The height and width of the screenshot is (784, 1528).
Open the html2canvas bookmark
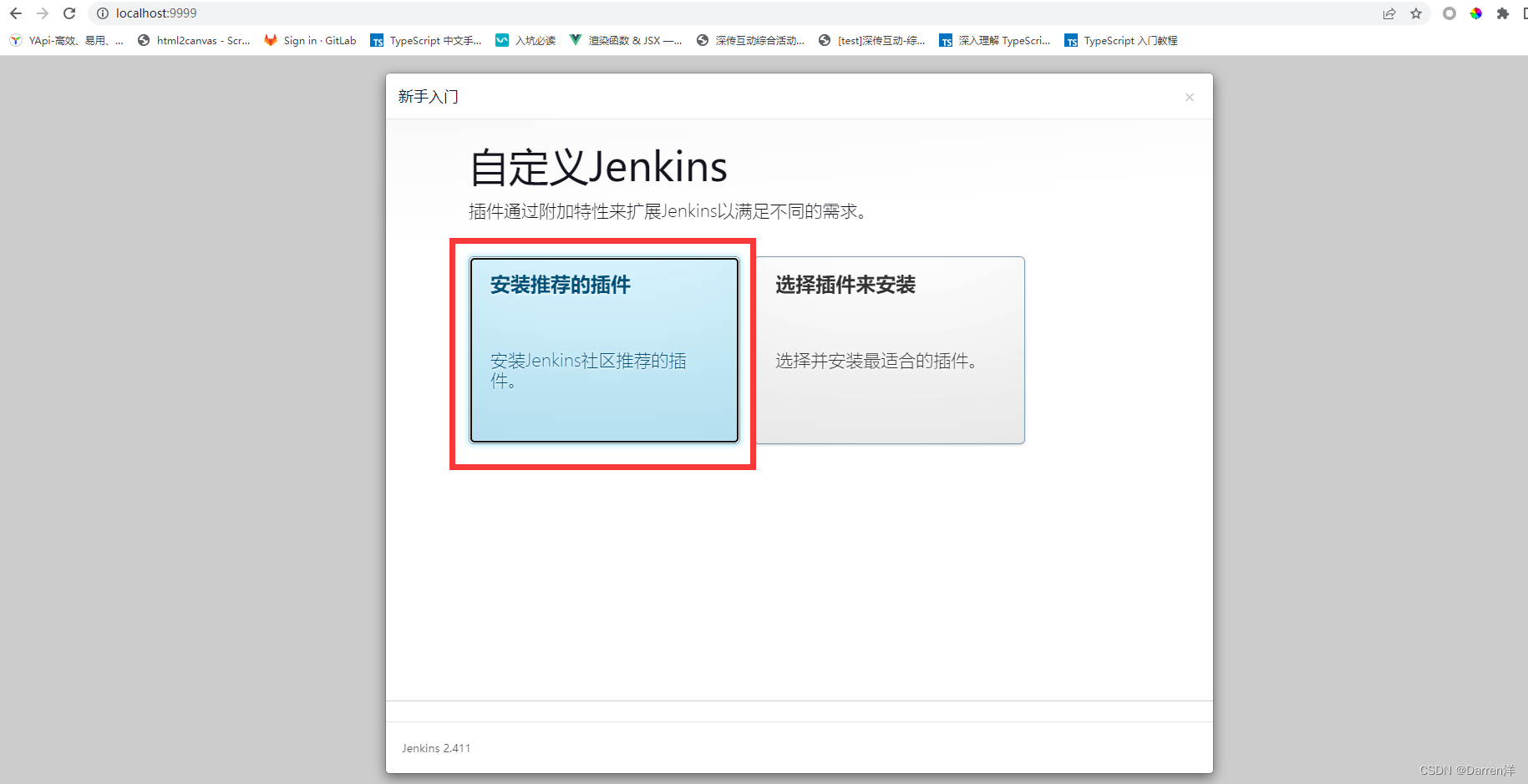tap(194, 40)
